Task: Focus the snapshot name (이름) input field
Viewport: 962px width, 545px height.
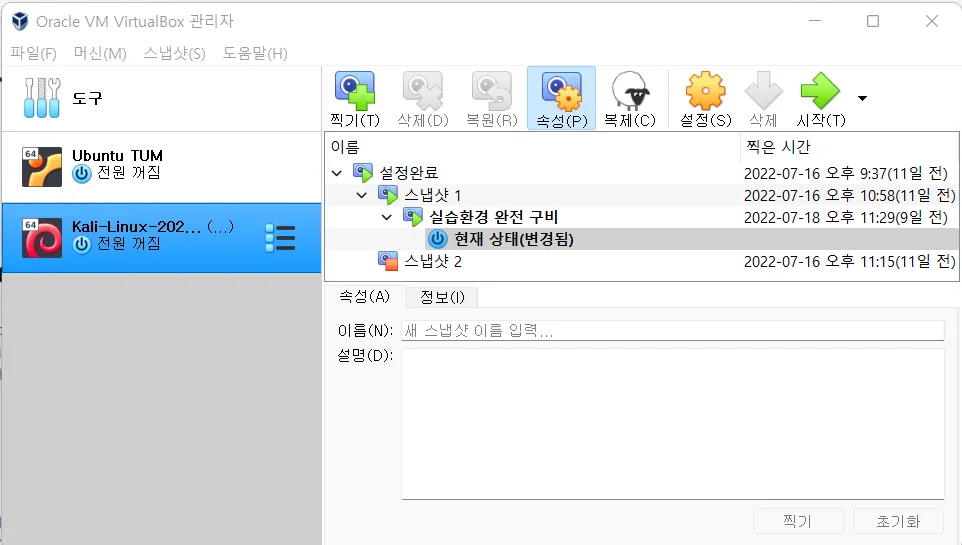Action: click(x=672, y=331)
